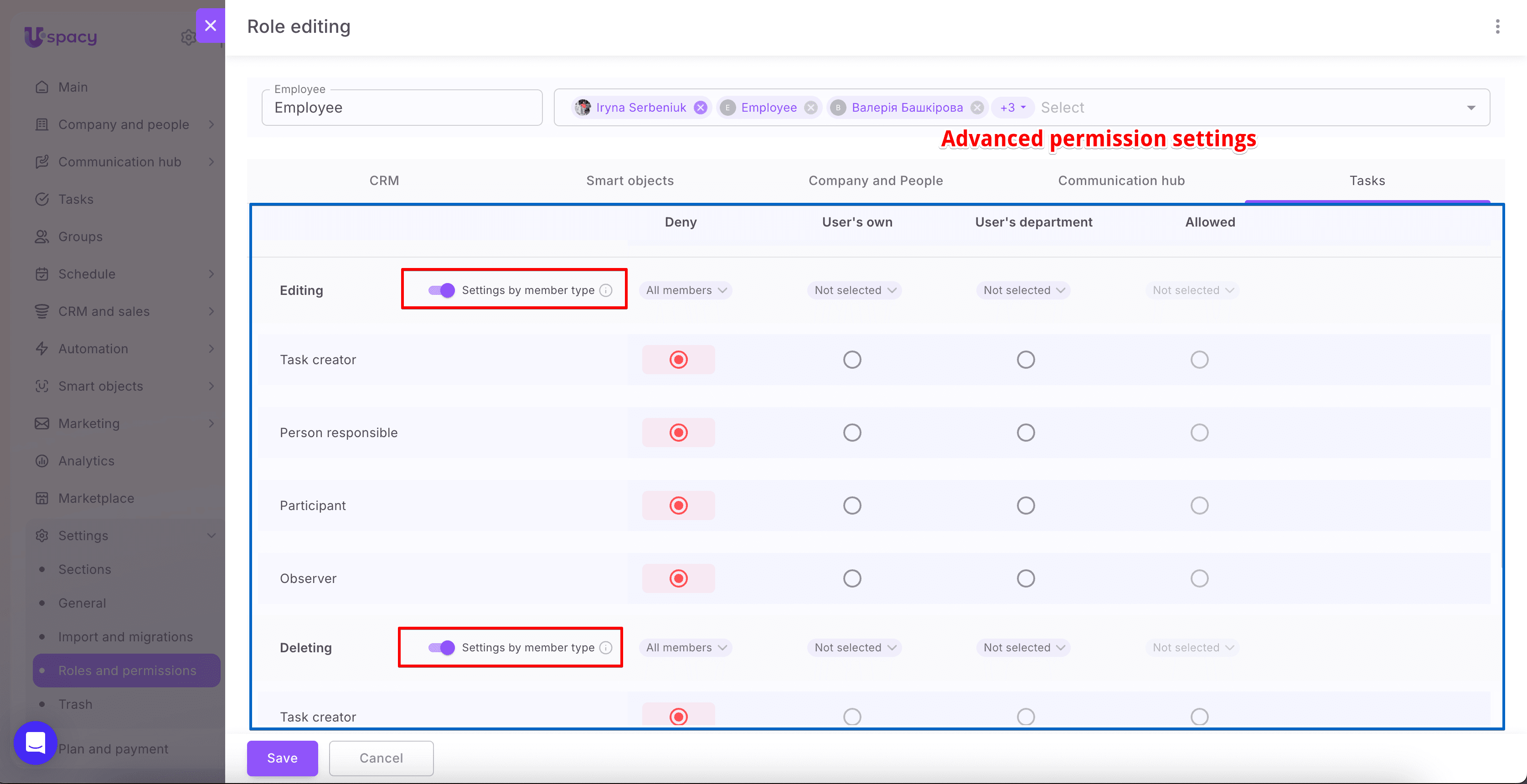Open the user Select dropdown arrow
1527x784 pixels.
(x=1470, y=107)
